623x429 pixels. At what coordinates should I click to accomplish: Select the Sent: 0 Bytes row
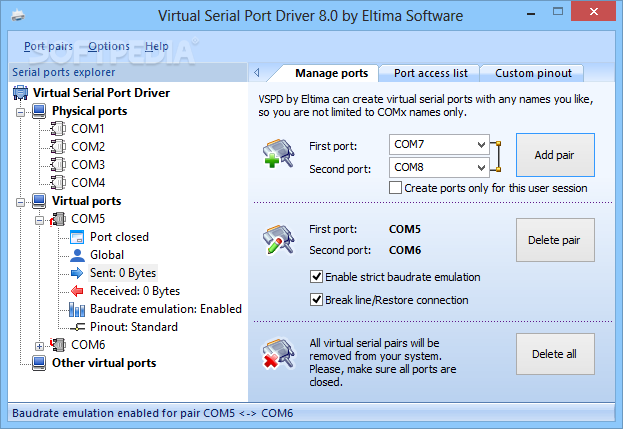pos(123,273)
